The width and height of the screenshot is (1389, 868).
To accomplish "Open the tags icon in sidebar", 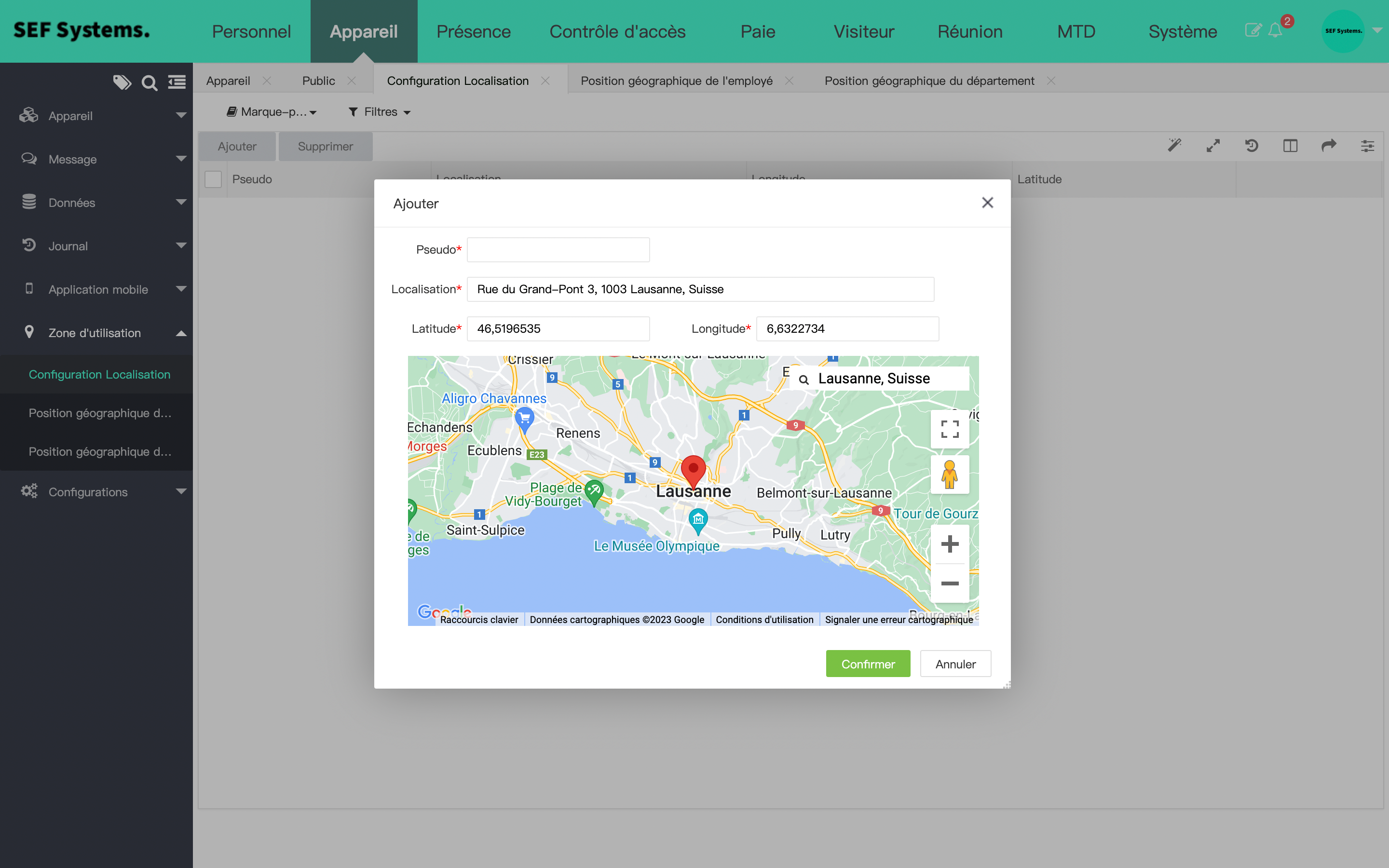I will click(x=122, y=82).
